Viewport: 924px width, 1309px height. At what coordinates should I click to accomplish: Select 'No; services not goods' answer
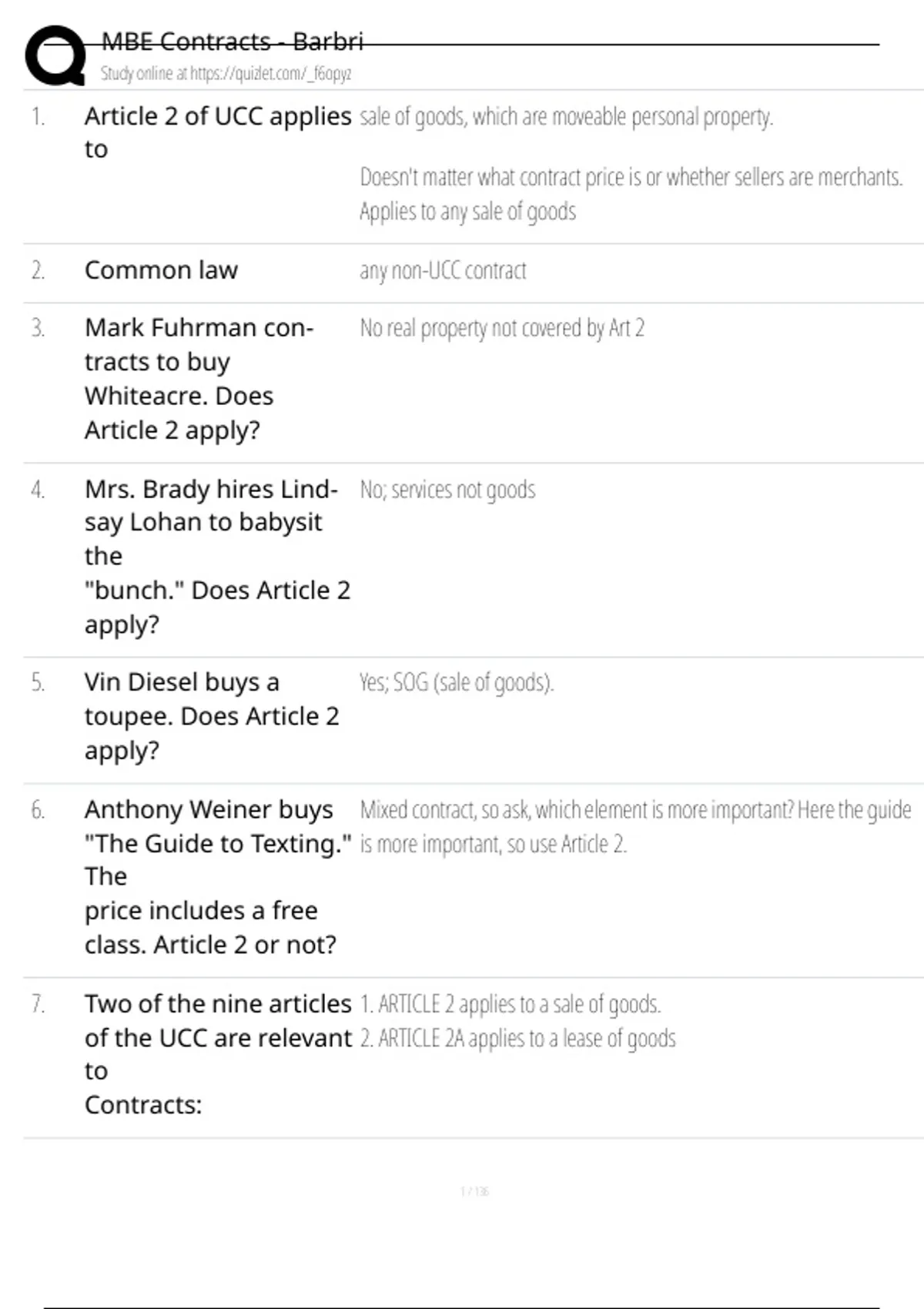point(447,490)
